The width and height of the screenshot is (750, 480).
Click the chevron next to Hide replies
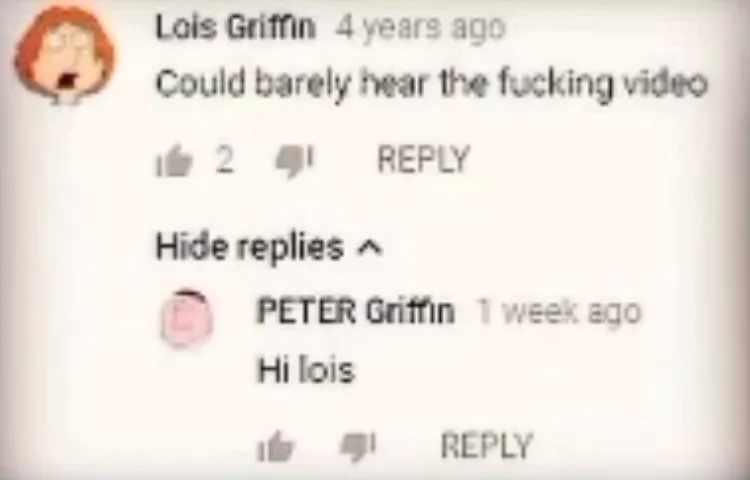371,248
